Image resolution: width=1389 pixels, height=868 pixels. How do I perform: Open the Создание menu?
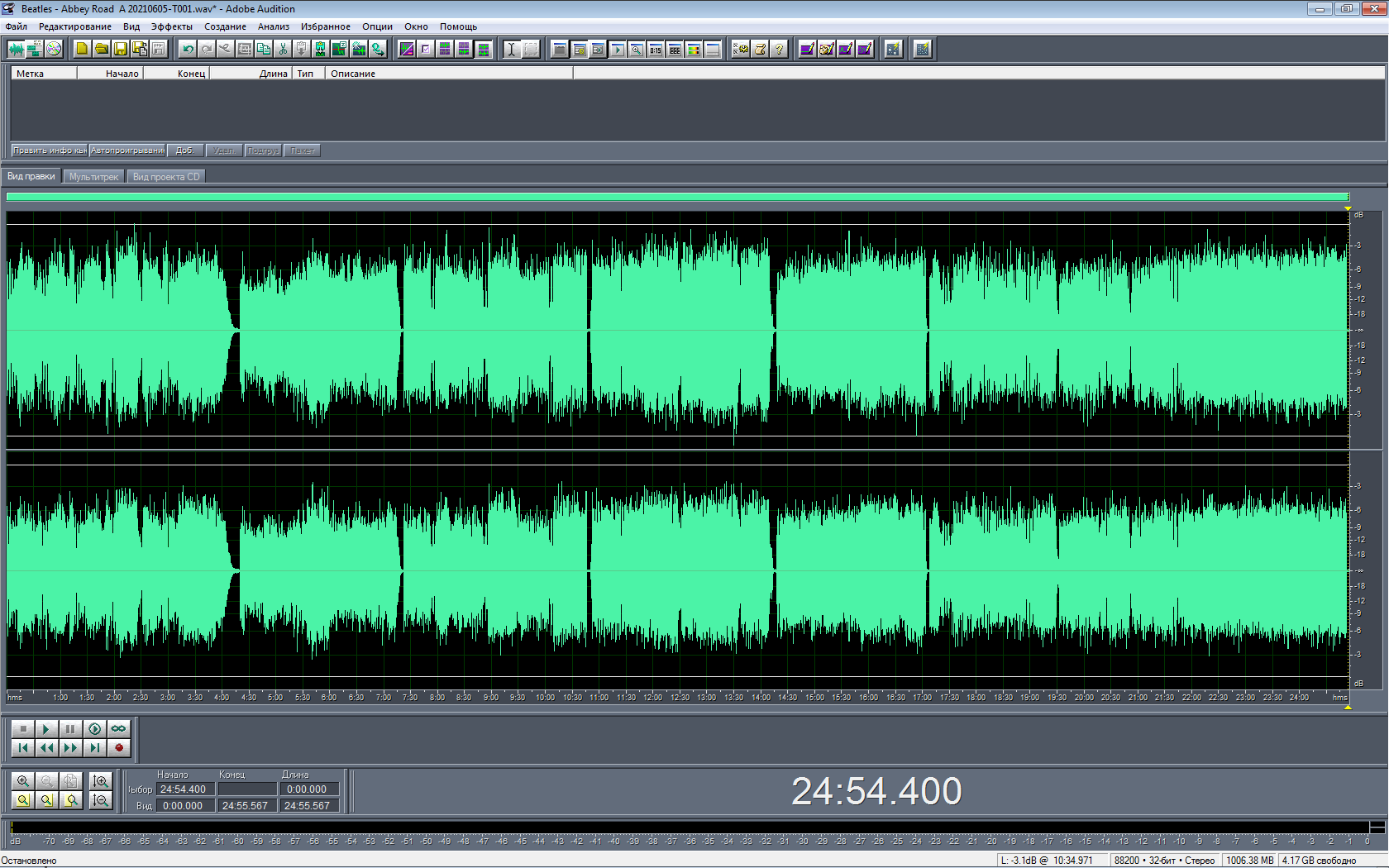coord(226,26)
